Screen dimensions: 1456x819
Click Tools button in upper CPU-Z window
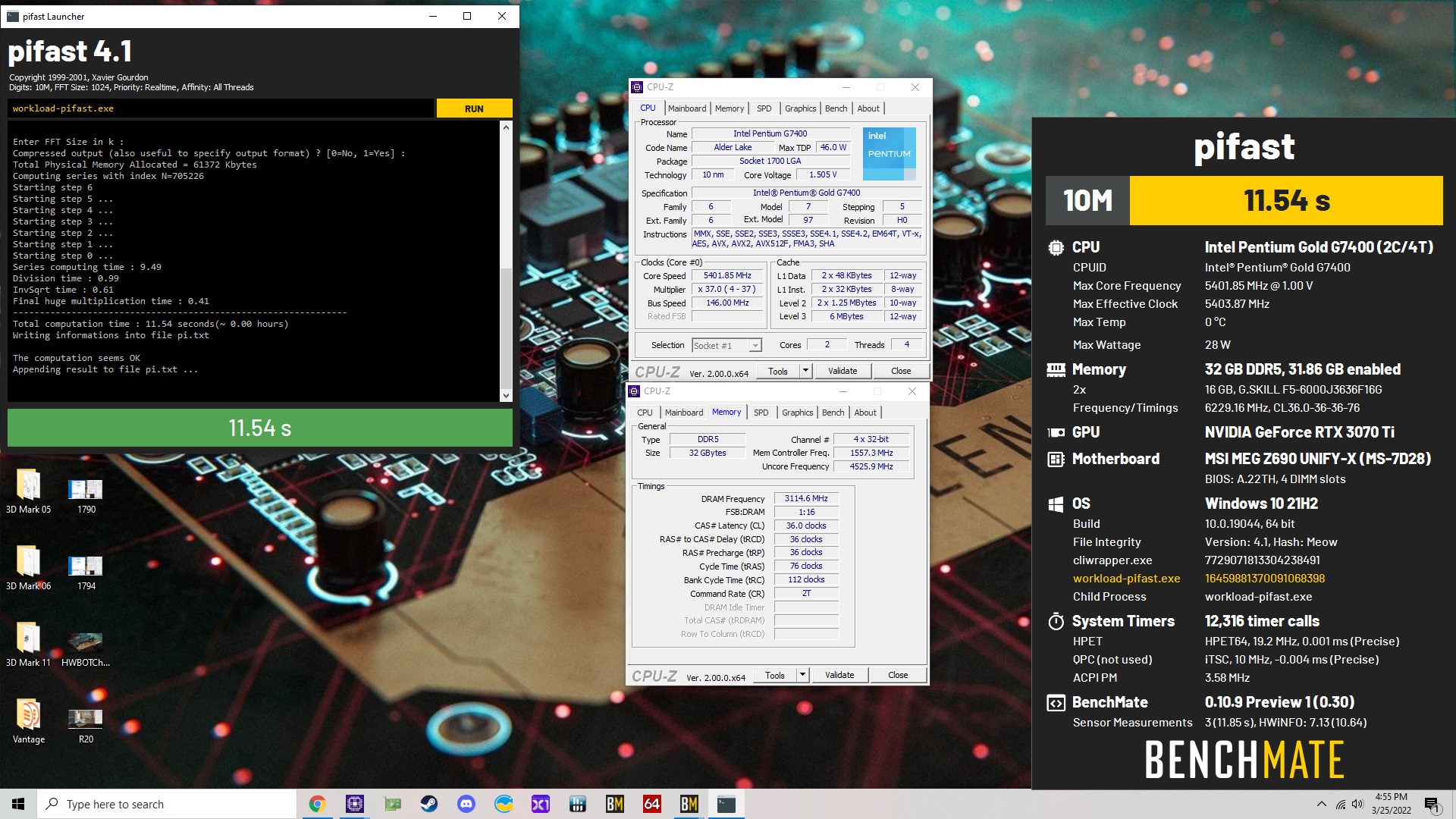(x=778, y=371)
